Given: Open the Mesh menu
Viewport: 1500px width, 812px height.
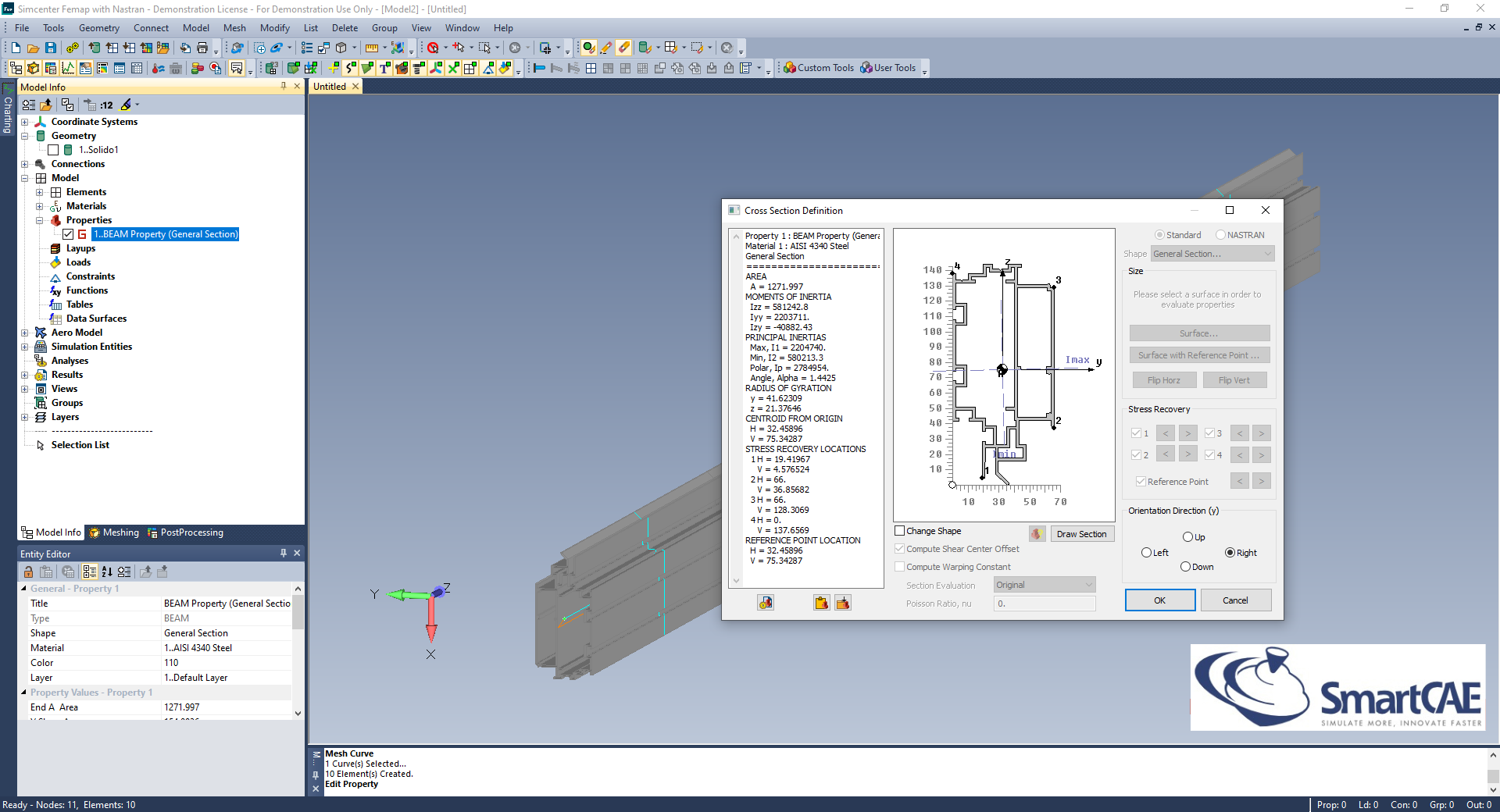Looking at the screenshot, I should click(x=234, y=28).
